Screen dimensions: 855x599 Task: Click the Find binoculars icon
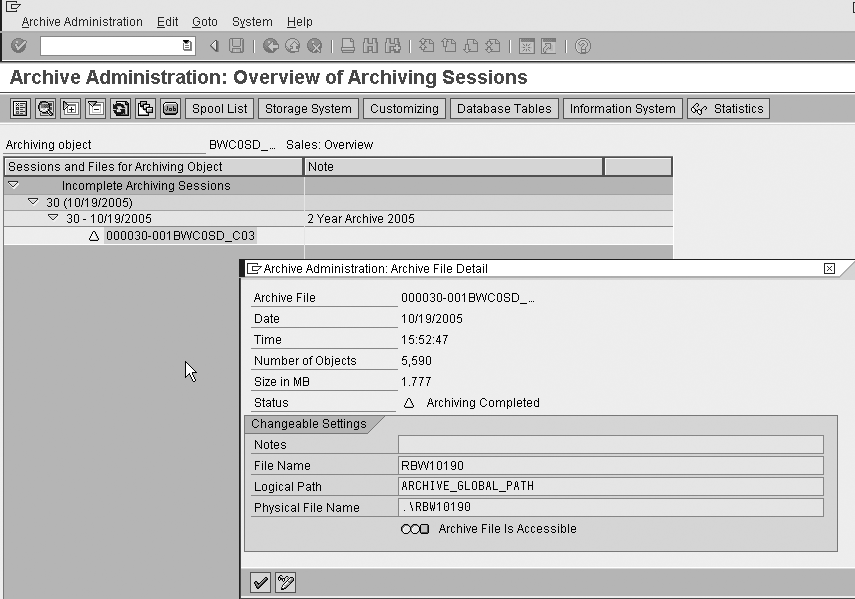click(370, 46)
